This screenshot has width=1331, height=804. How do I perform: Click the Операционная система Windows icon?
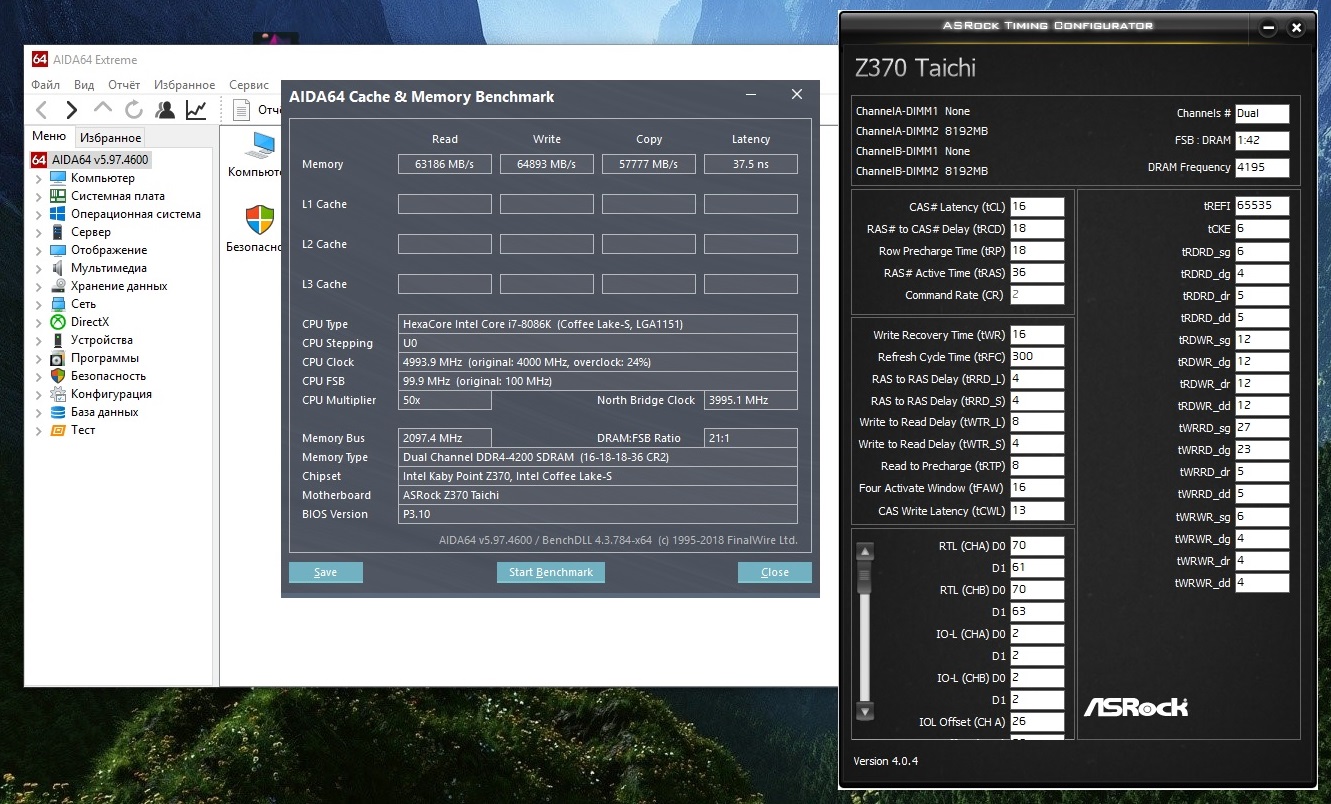[58, 214]
